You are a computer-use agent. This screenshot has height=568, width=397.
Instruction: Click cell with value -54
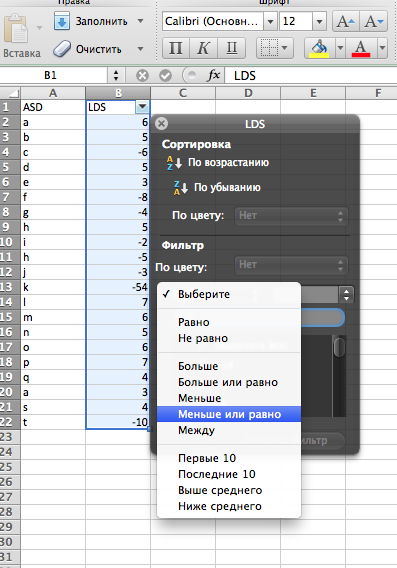coord(118,287)
